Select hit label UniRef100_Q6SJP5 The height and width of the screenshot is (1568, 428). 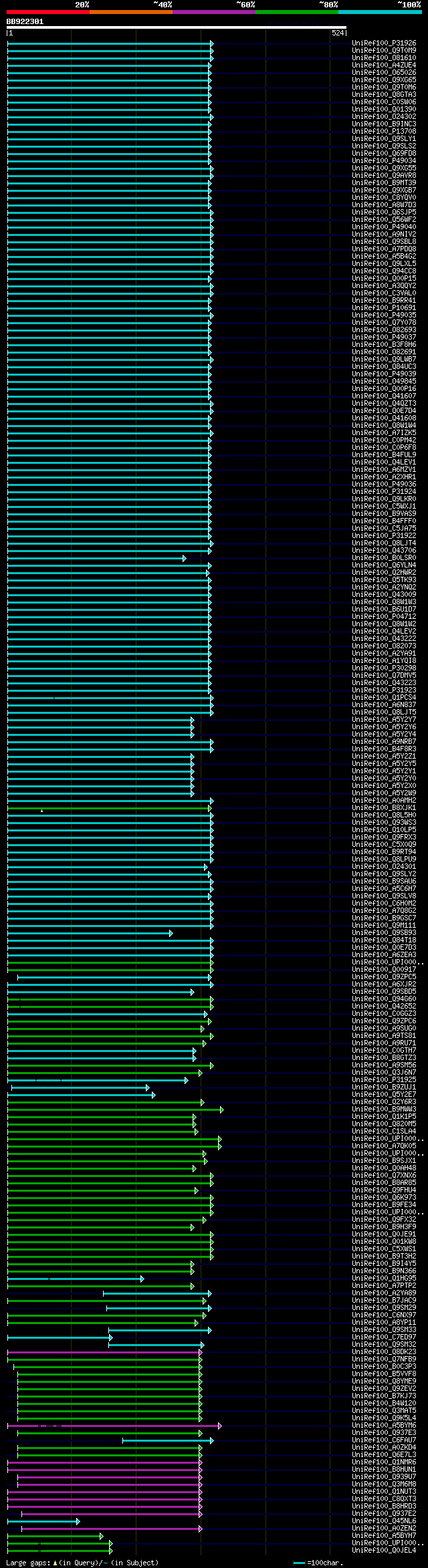tap(384, 213)
